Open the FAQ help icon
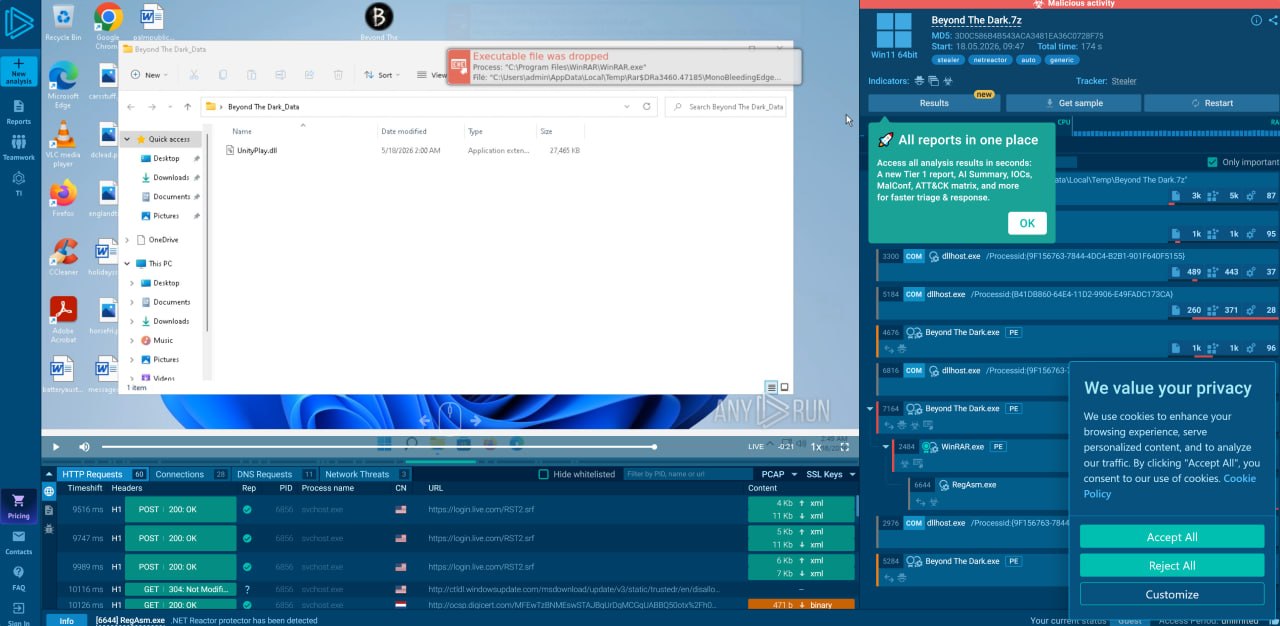The image size is (1280, 626). click(x=19, y=577)
